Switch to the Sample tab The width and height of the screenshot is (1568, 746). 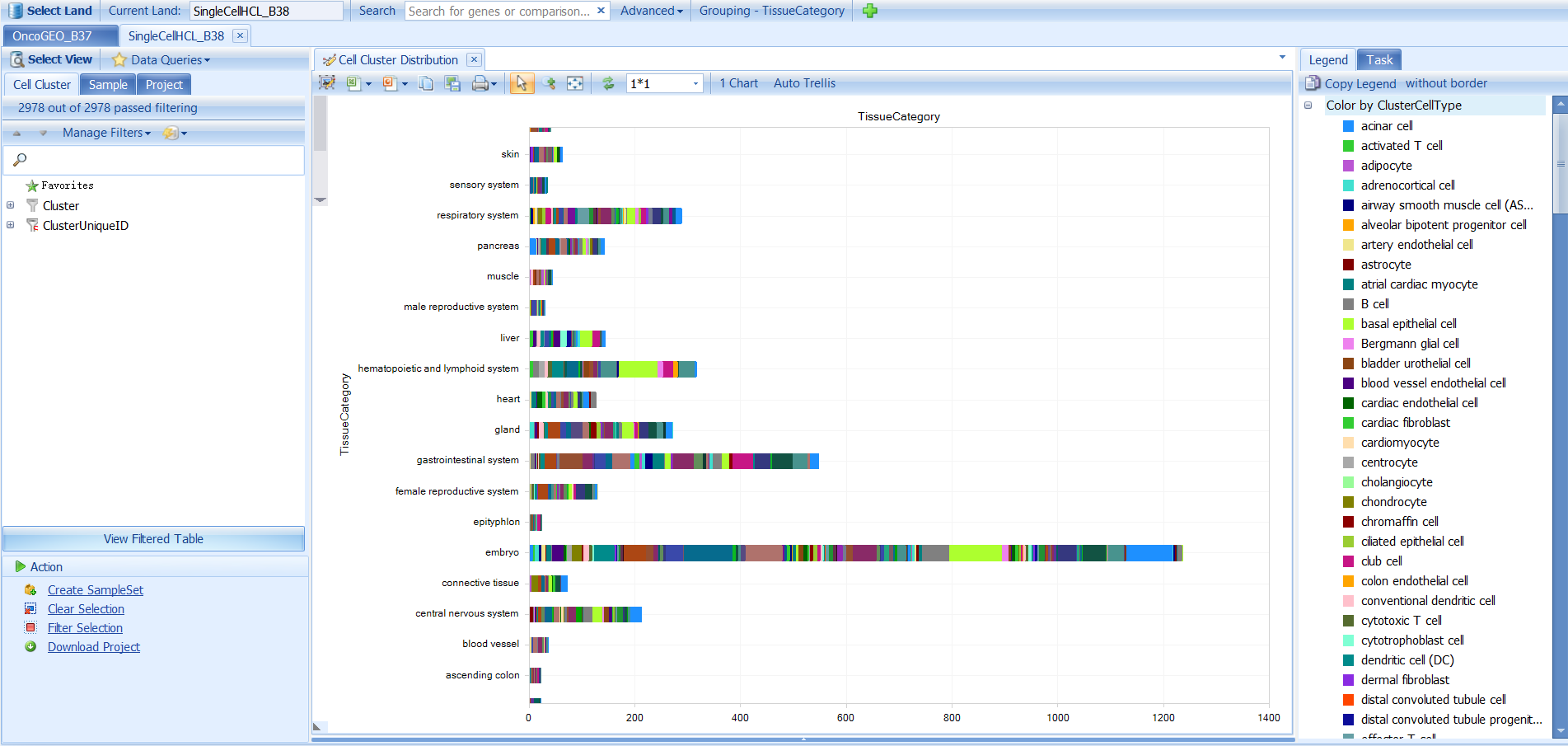[108, 85]
